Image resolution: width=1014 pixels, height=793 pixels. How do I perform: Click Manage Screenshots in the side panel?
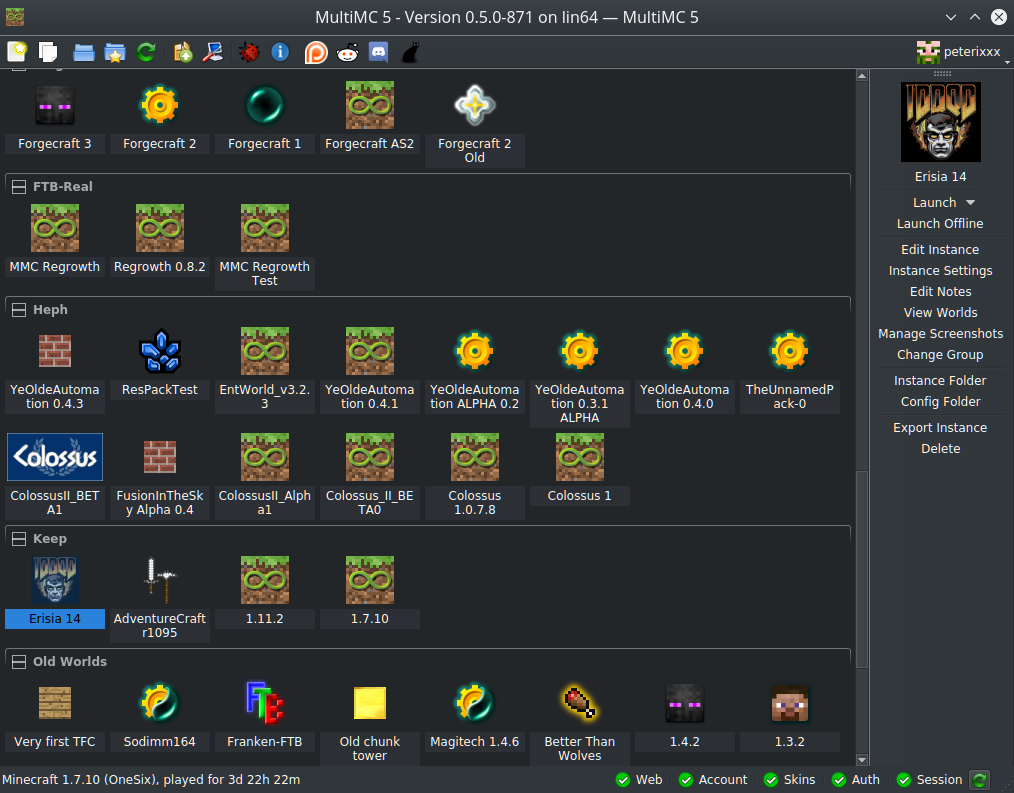point(940,334)
